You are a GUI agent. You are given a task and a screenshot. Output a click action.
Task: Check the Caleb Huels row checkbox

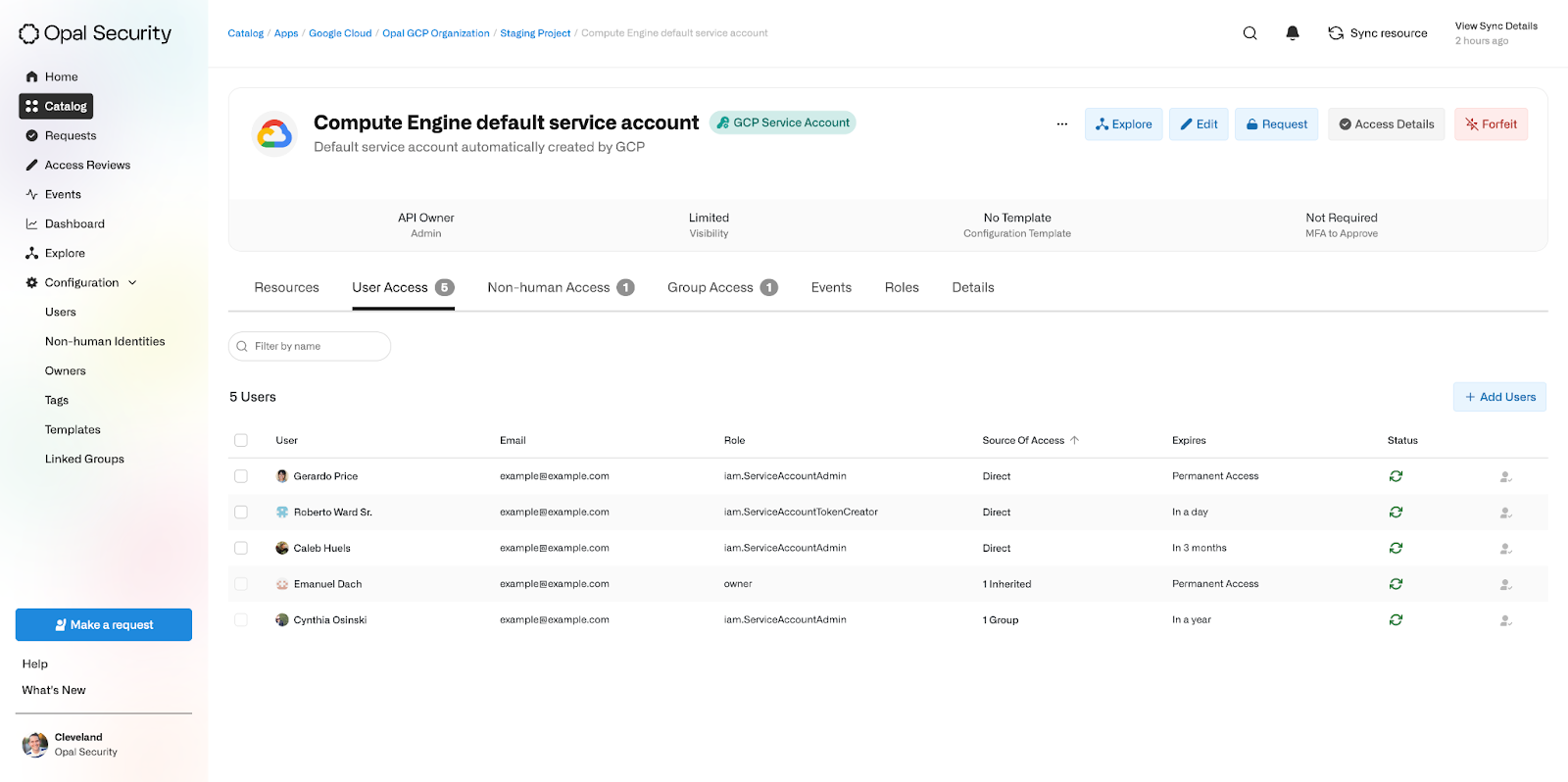tap(241, 548)
